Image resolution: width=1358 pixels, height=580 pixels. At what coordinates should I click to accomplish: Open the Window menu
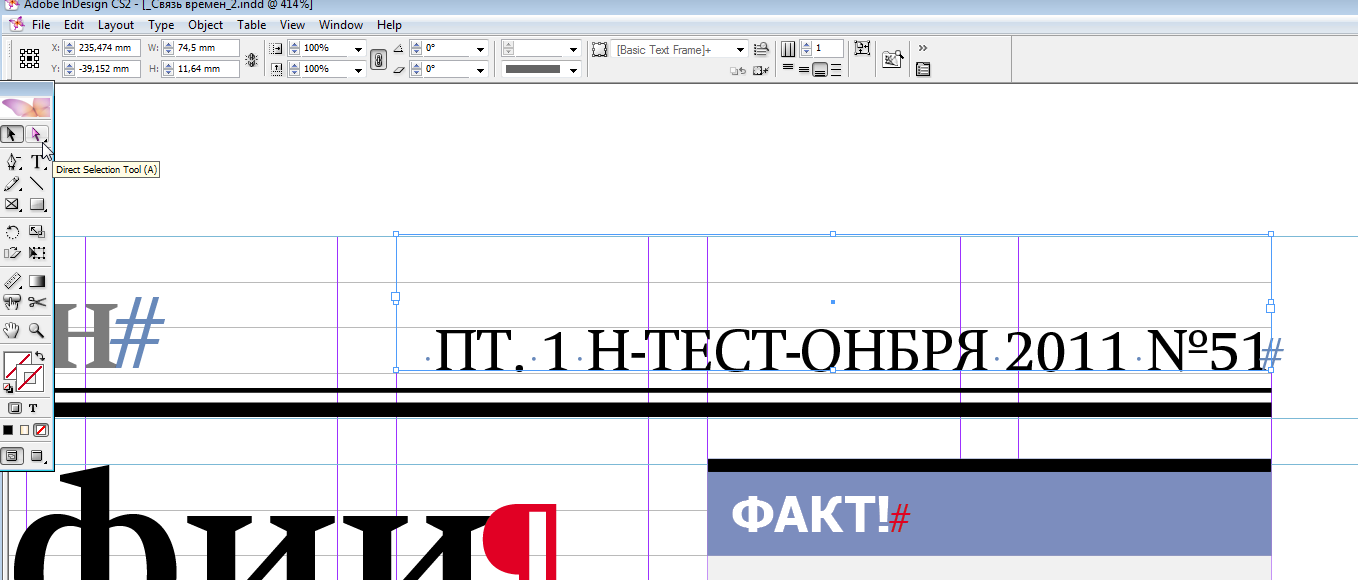tap(341, 25)
